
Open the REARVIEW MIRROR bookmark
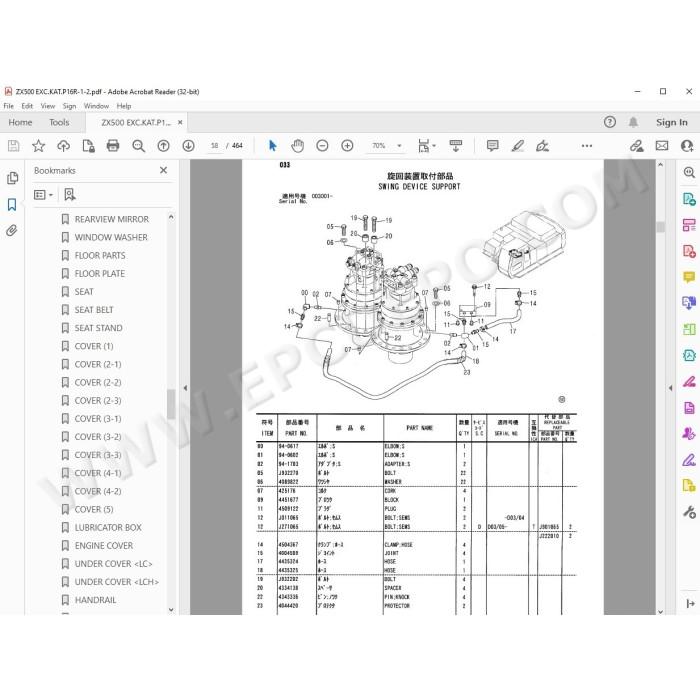112,219
